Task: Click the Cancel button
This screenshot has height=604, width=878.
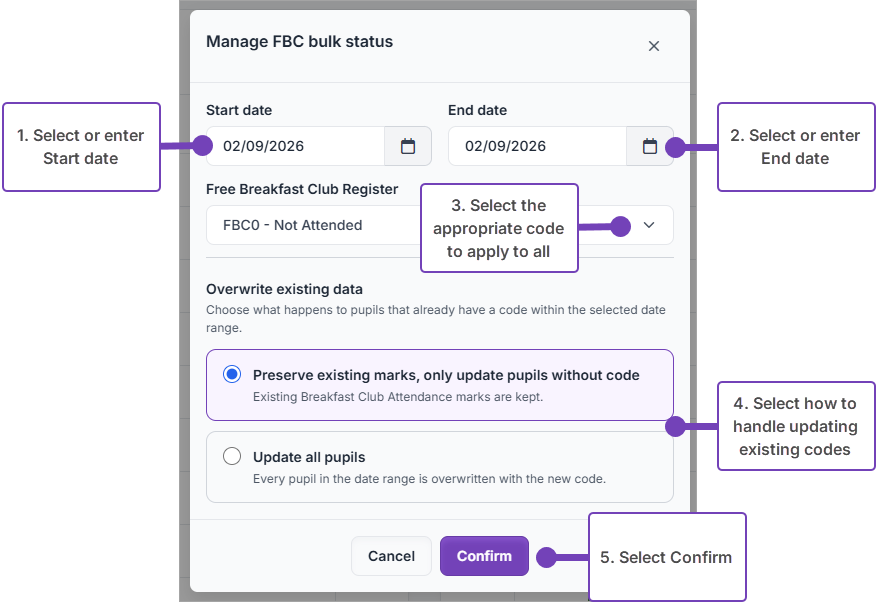Action: click(x=391, y=556)
